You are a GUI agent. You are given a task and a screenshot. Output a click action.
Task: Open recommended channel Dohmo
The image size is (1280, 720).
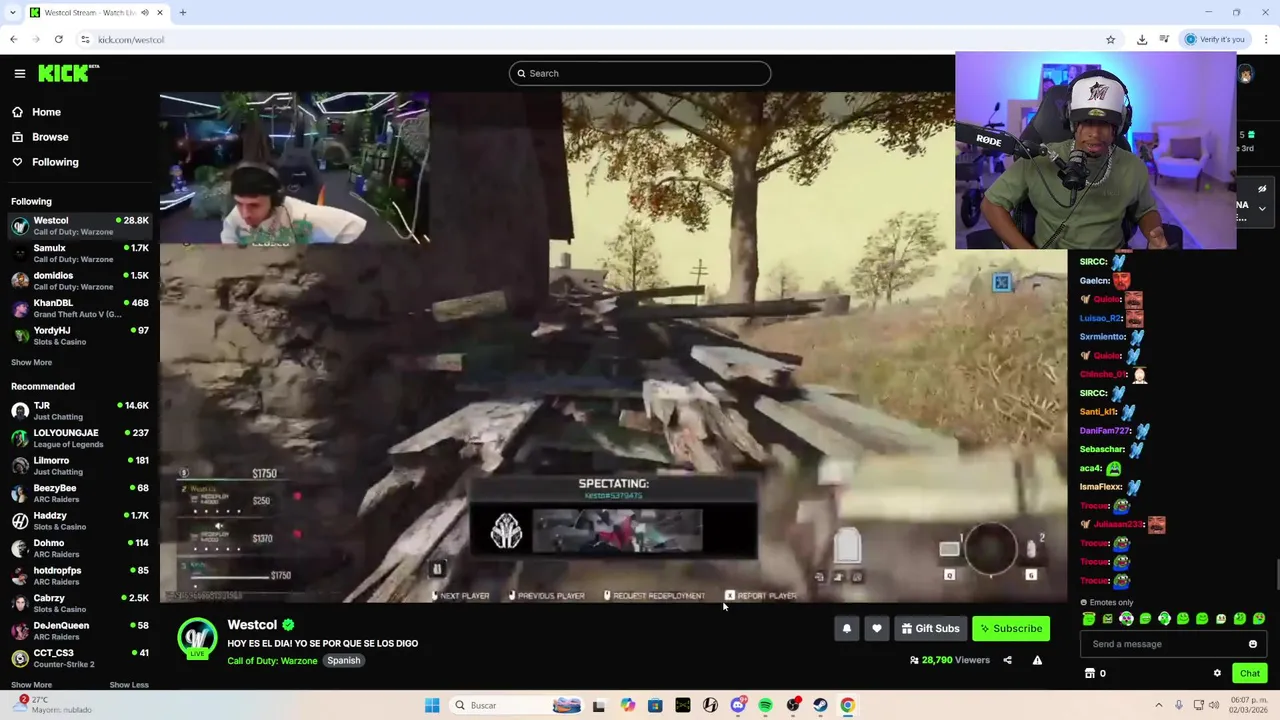tap(80, 548)
